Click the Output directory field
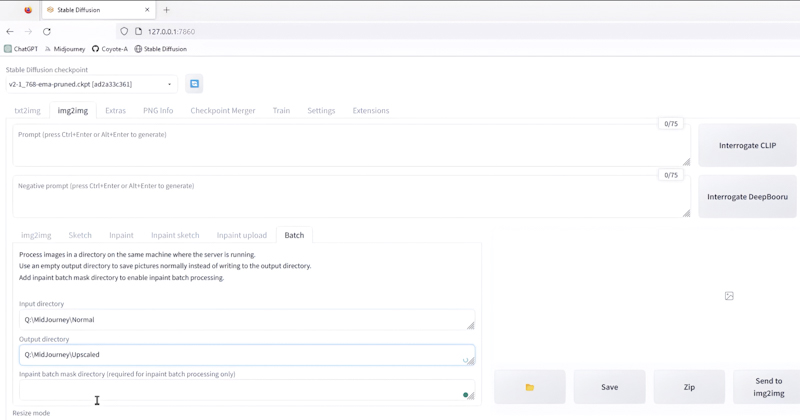Screen dimensions: 800x420 tap(247, 355)
